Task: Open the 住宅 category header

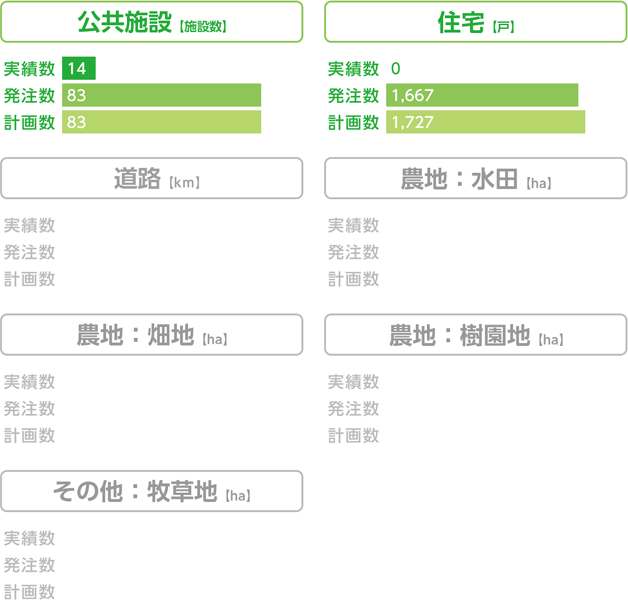Action: click(475, 22)
